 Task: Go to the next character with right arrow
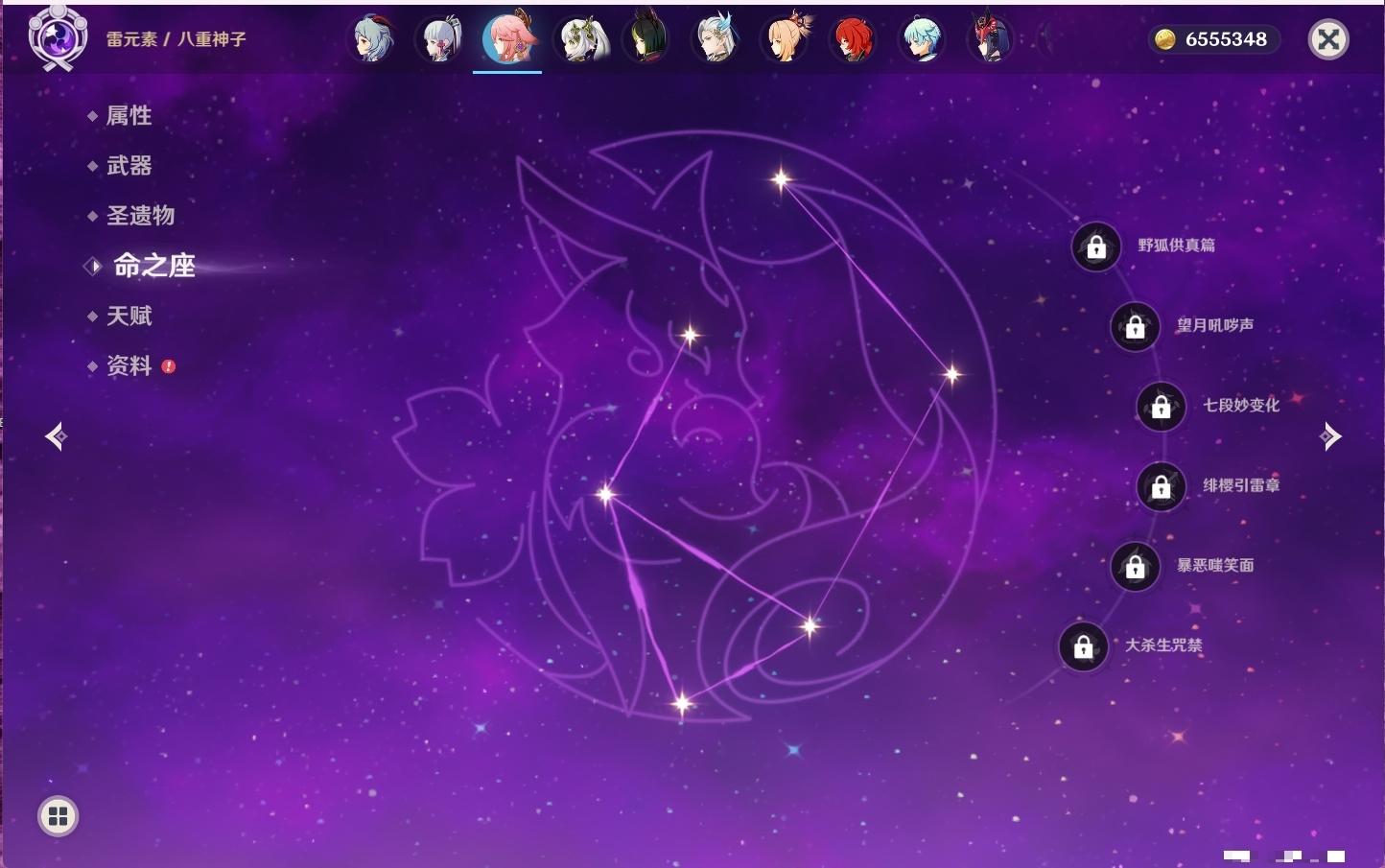(1330, 436)
